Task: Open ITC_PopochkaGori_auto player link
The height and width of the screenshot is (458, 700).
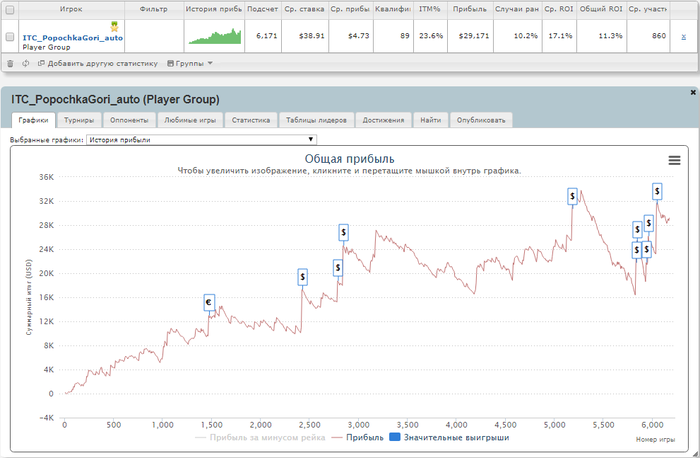Action: click(73, 38)
